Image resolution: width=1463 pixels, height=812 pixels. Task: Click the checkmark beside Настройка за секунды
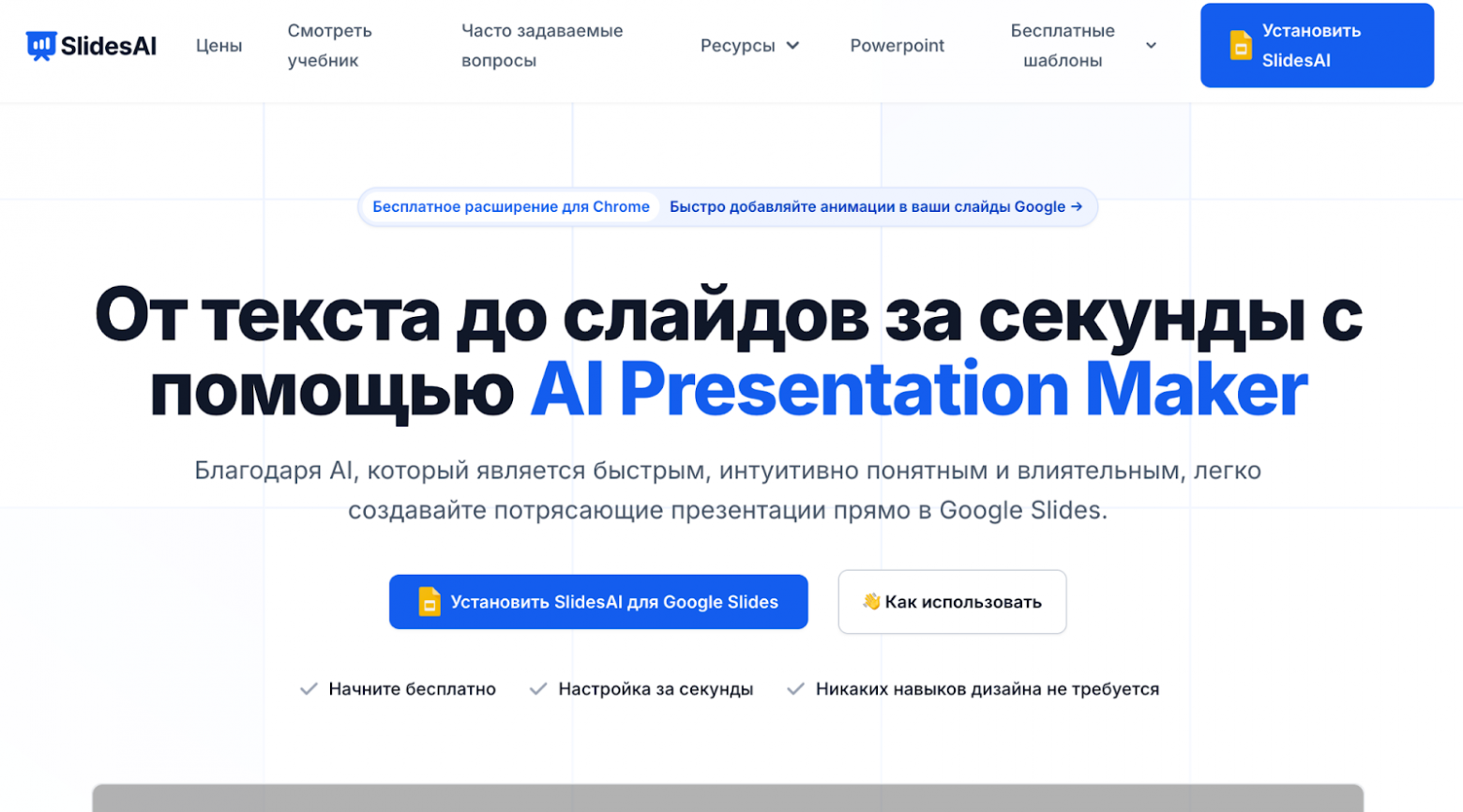point(537,687)
